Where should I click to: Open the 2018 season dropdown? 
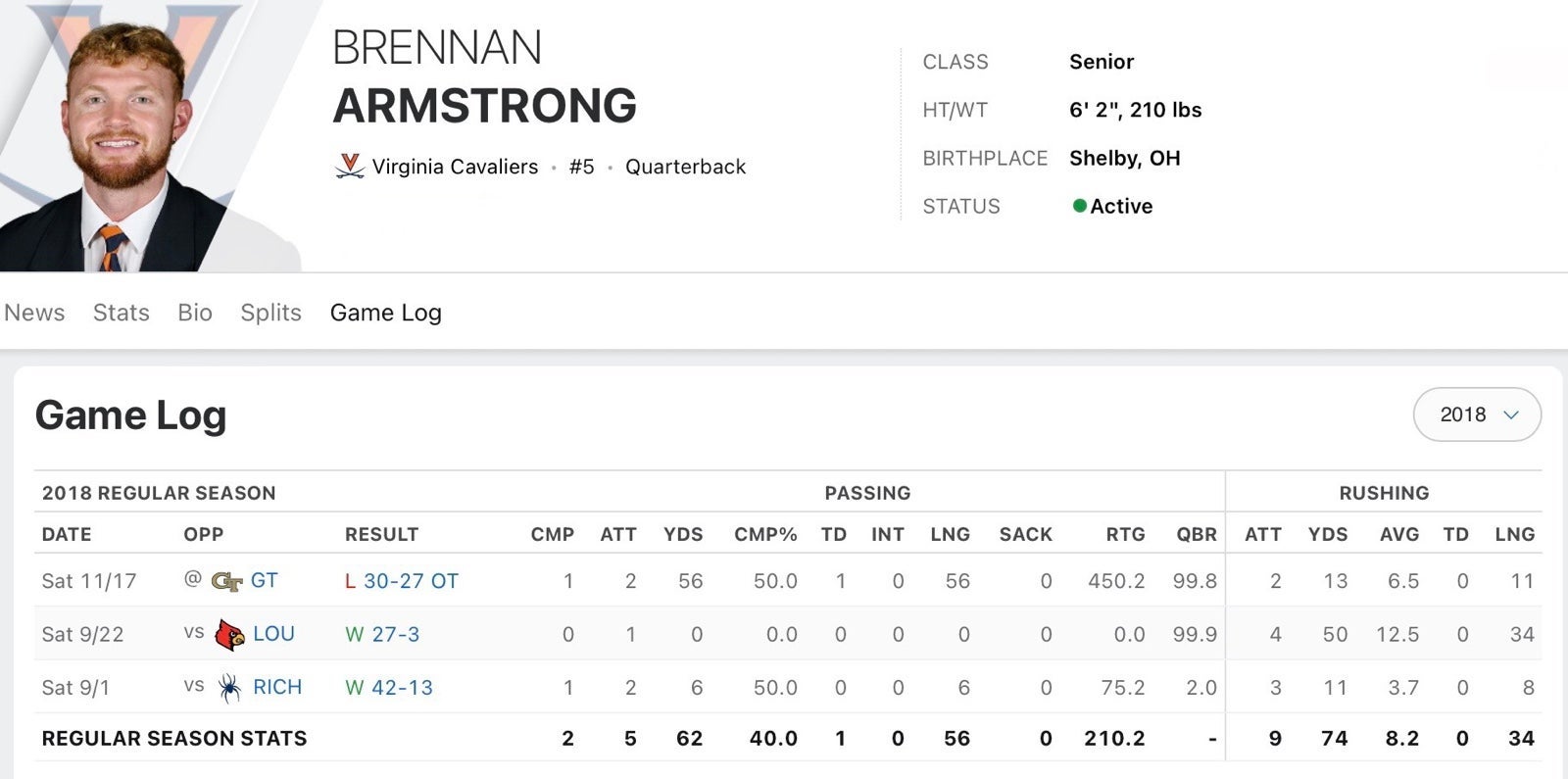pyautogui.click(x=1477, y=414)
